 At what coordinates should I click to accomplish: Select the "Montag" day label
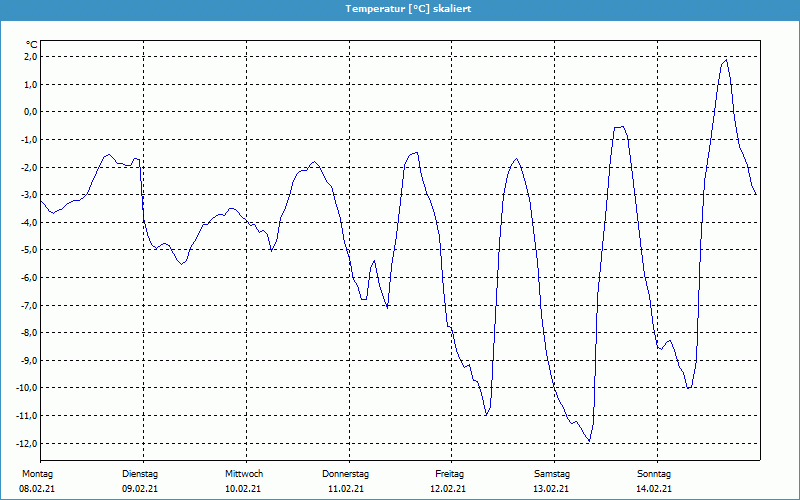37,474
